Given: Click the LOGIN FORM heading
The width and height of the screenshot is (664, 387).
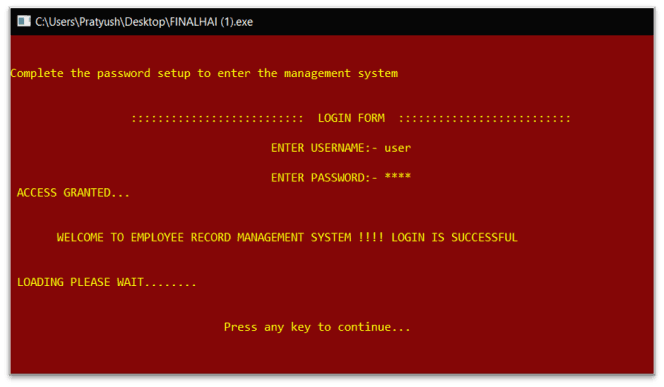Looking at the screenshot, I should pos(351,118).
